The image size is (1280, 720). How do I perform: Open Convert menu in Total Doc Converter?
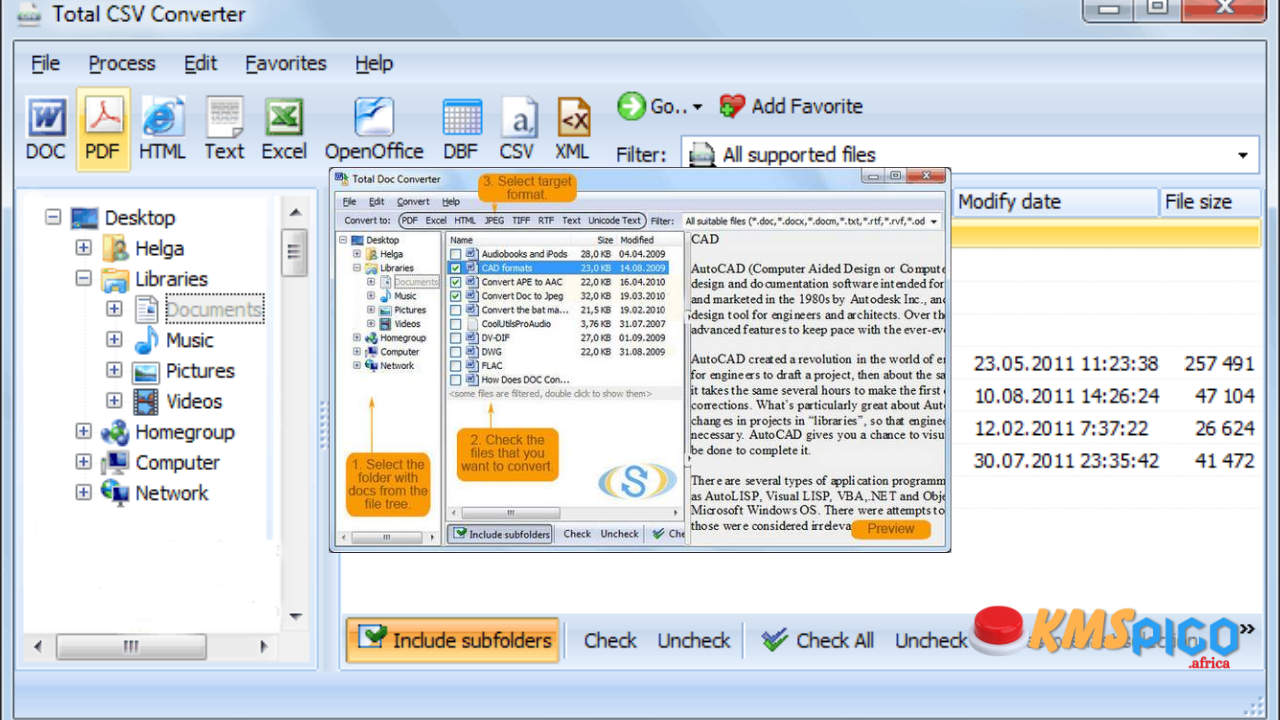pos(413,202)
